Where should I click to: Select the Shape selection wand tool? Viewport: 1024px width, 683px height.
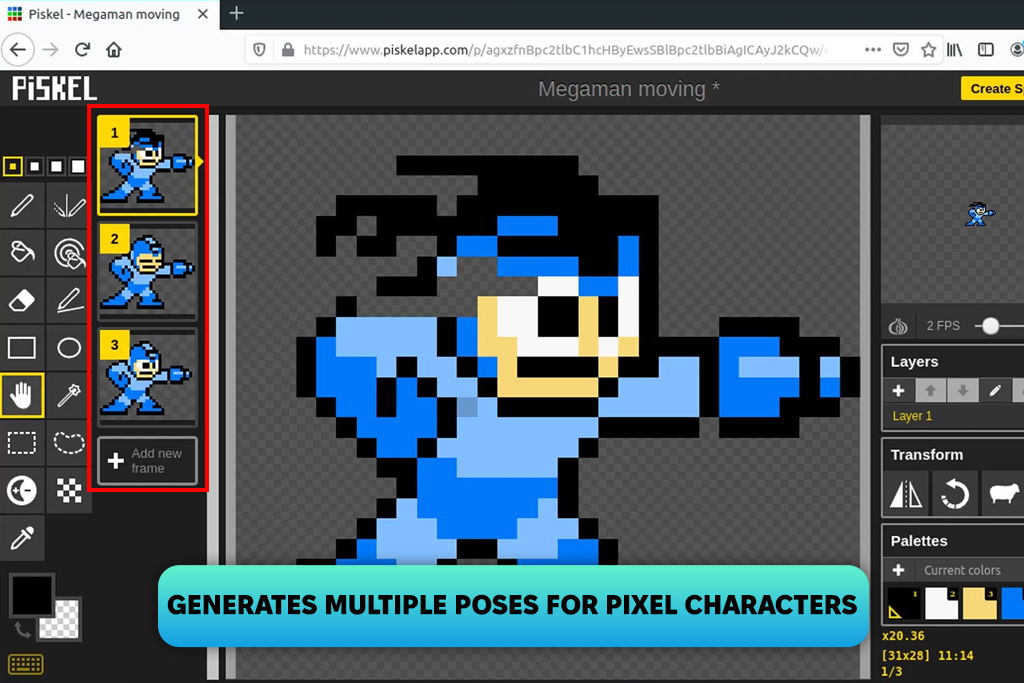(x=69, y=396)
